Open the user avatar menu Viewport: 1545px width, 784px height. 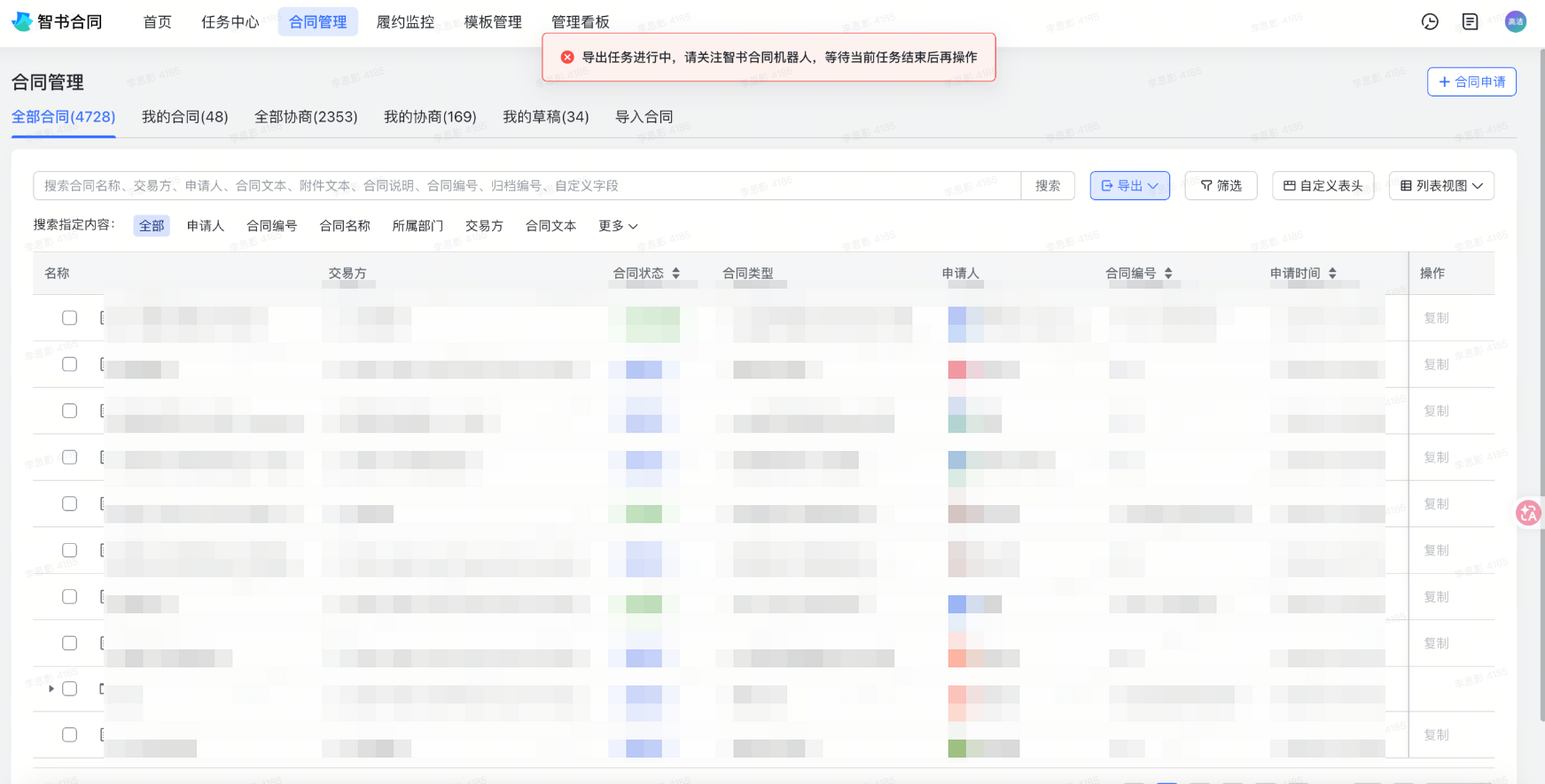[1516, 21]
